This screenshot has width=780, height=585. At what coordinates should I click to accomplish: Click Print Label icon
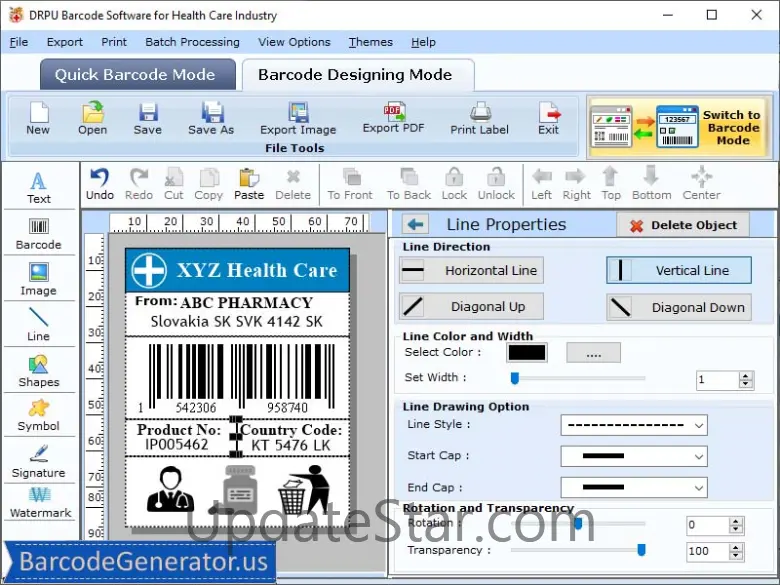(480, 118)
